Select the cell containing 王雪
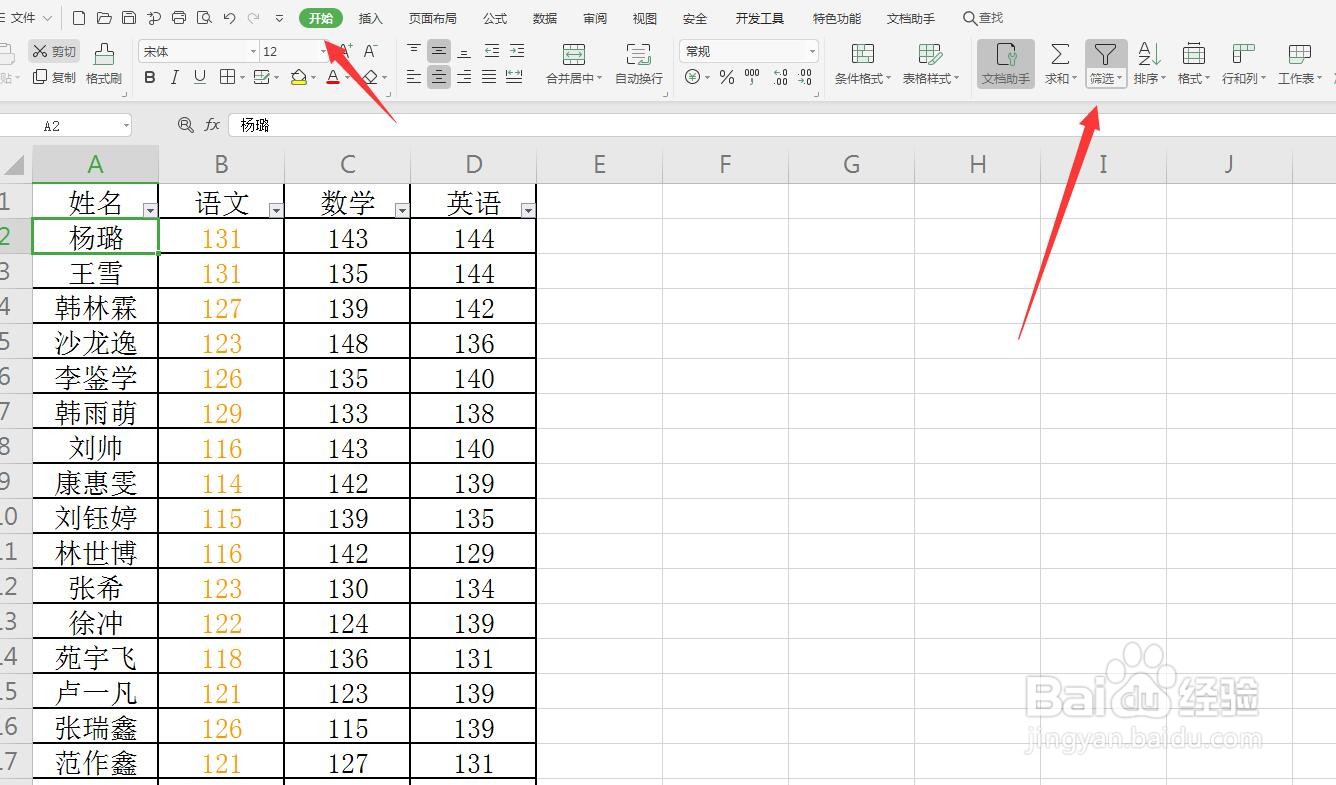The image size is (1336, 785). (95, 271)
